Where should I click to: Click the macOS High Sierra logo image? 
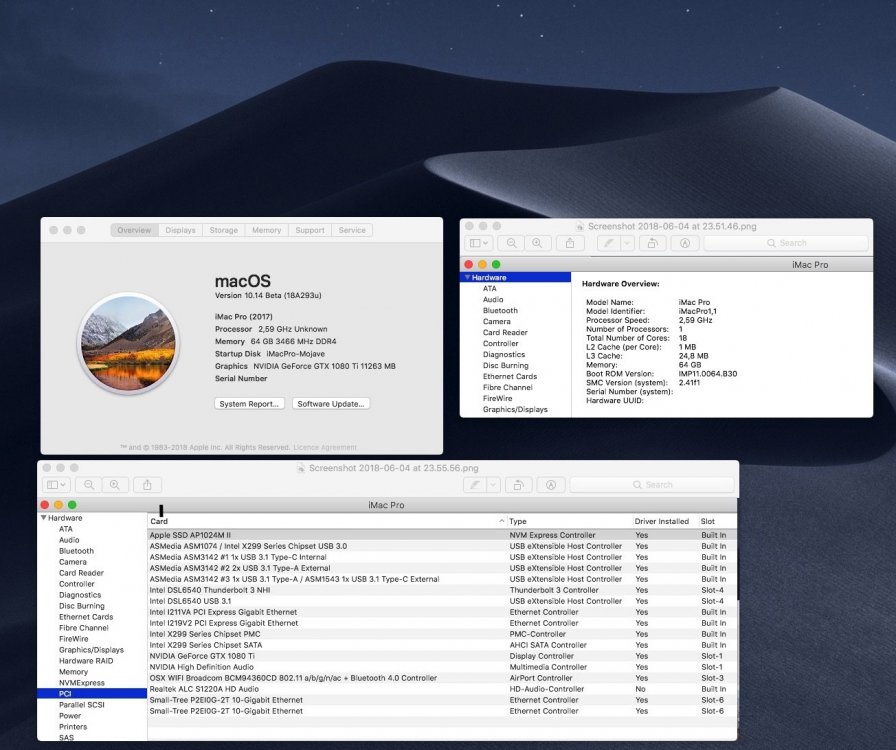[129, 344]
